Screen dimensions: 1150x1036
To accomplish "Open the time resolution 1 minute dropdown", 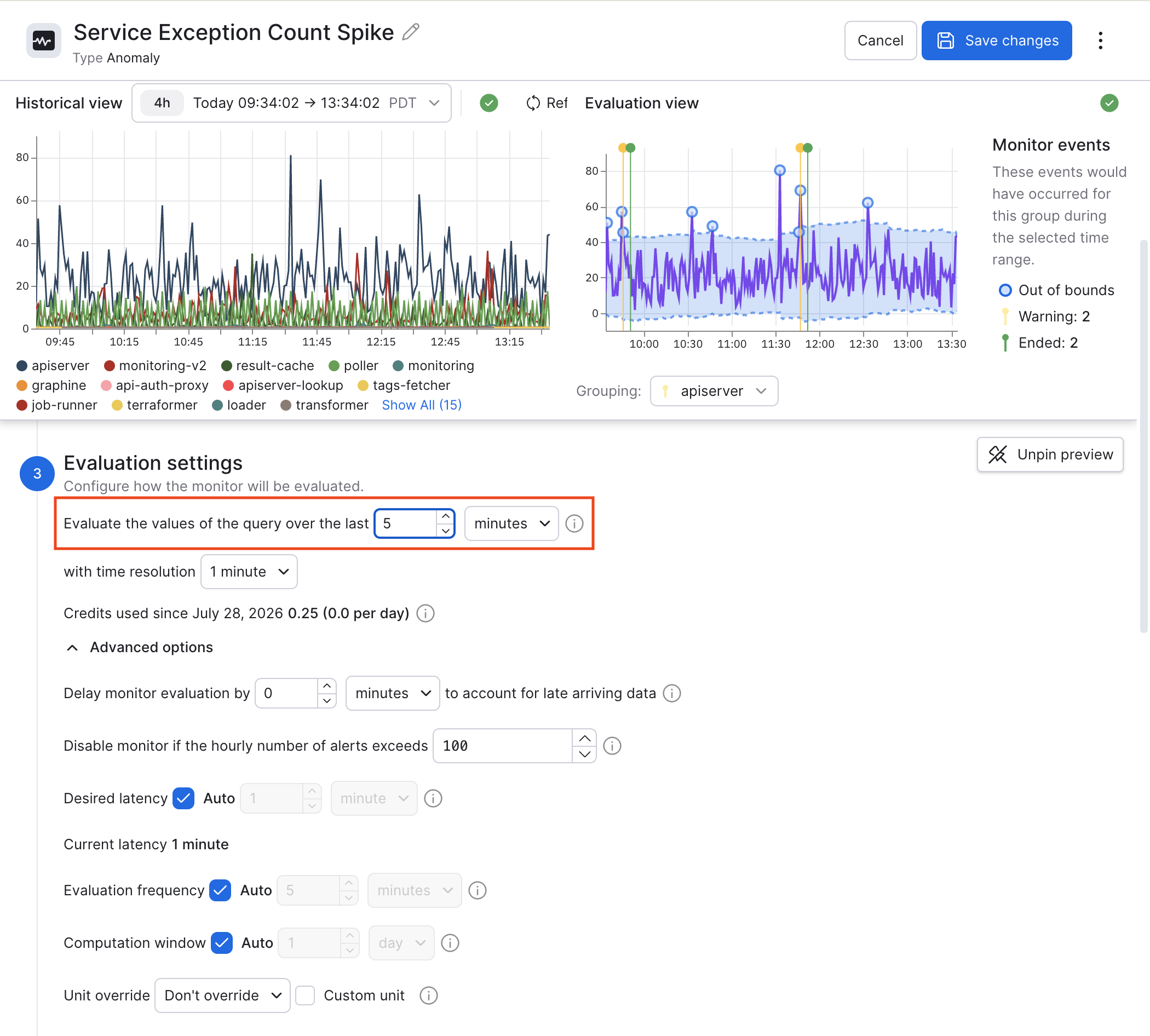I will (249, 572).
